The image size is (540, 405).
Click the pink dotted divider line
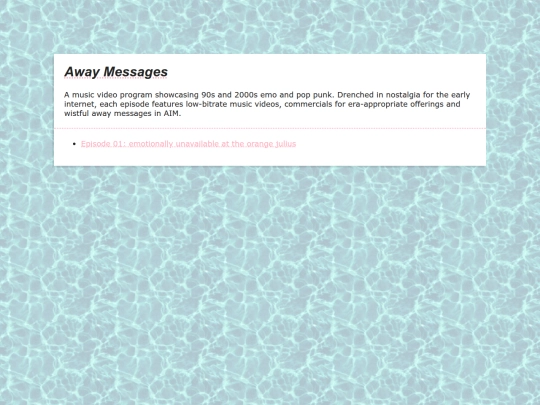click(x=270, y=128)
